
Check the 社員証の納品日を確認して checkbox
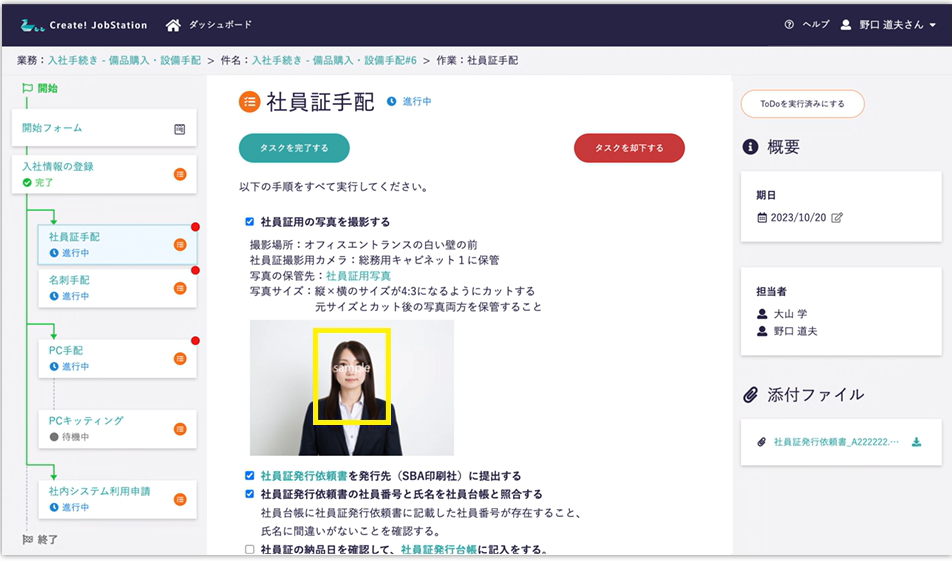pyautogui.click(x=250, y=549)
